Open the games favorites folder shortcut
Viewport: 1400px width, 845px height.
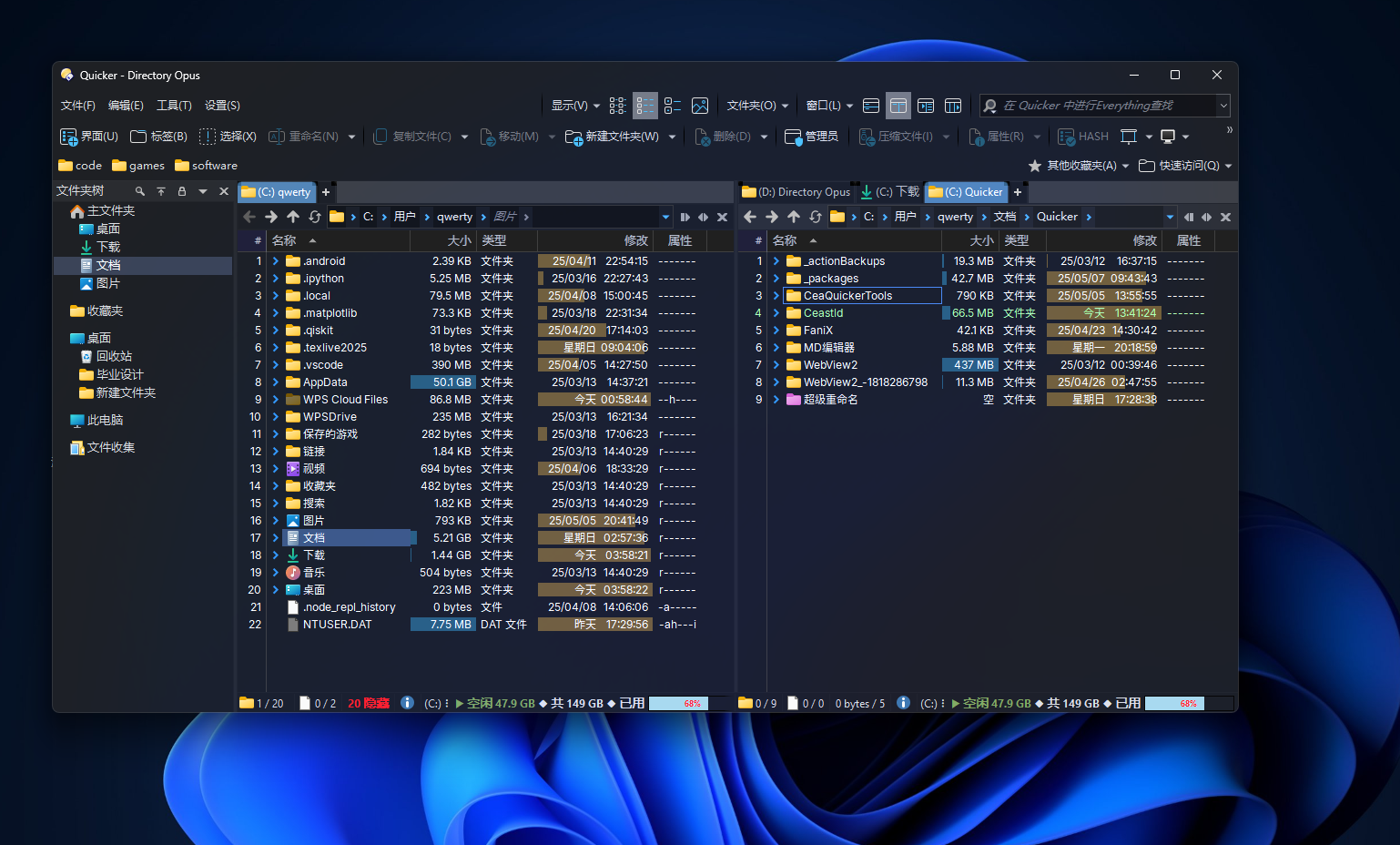pyautogui.click(x=138, y=166)
